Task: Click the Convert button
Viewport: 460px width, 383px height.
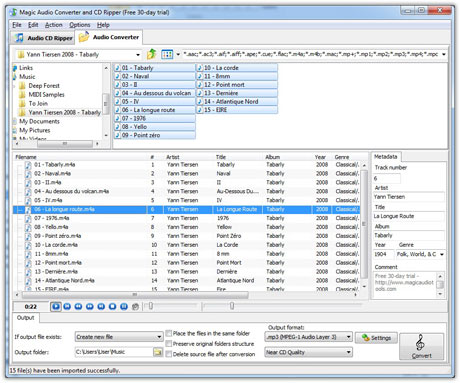Action: click(421, 346)
